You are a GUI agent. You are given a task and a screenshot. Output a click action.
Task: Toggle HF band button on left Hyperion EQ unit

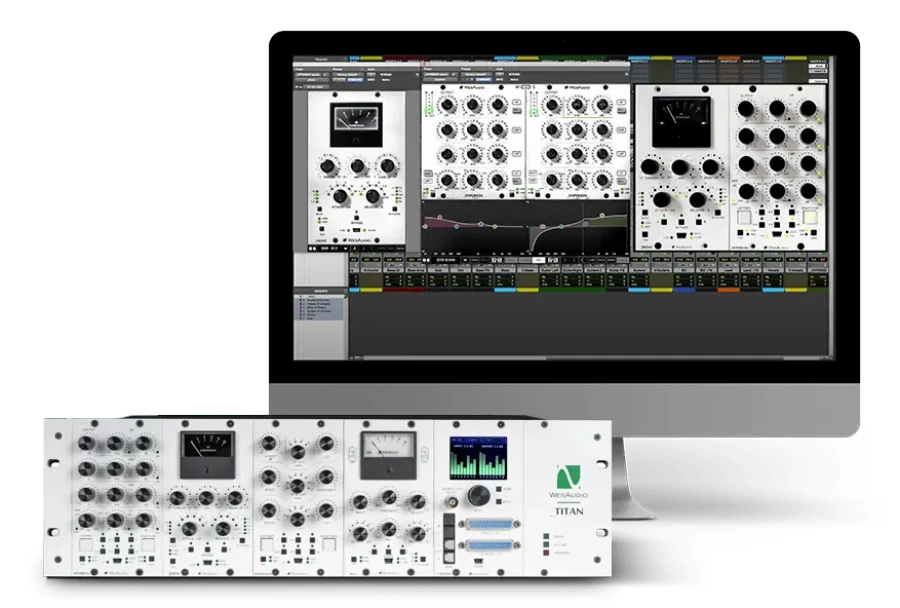pos(517,103)
